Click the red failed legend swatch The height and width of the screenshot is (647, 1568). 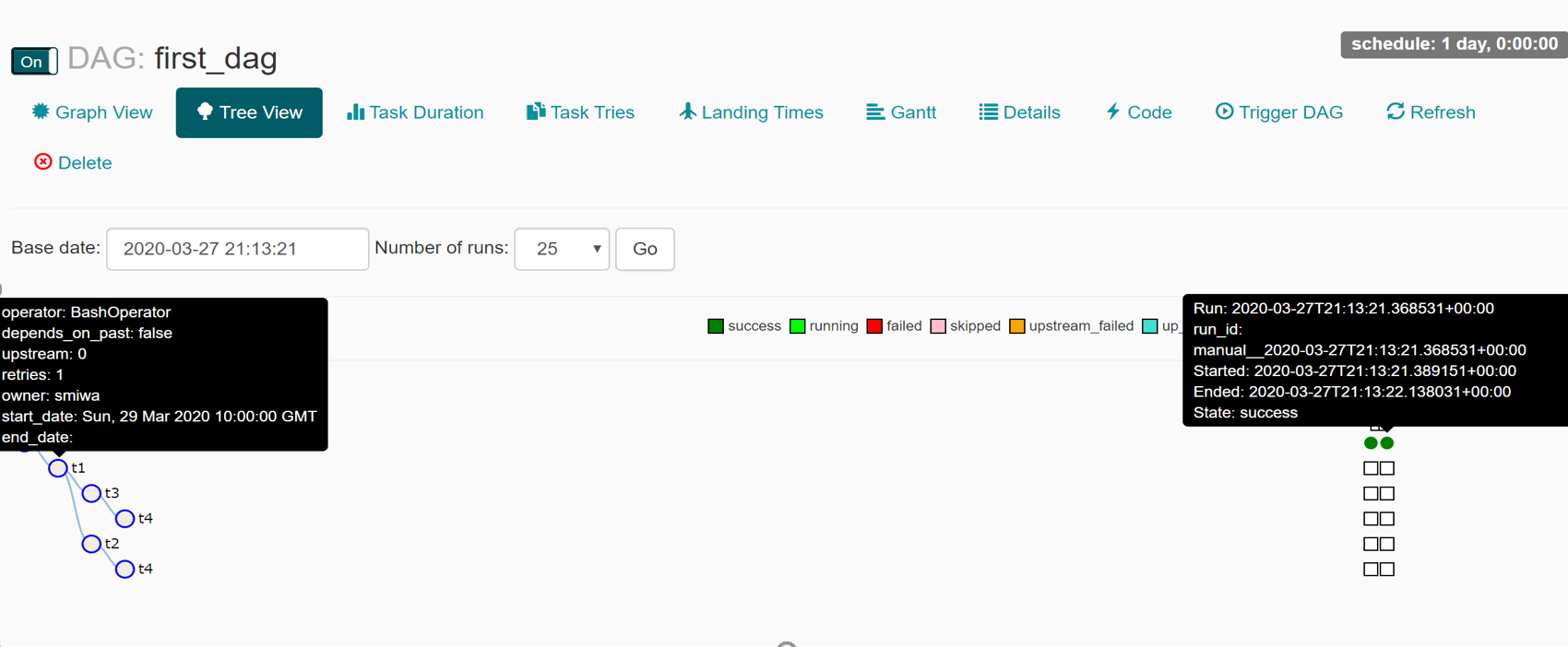pyautogui.click(x=874, y=326)
